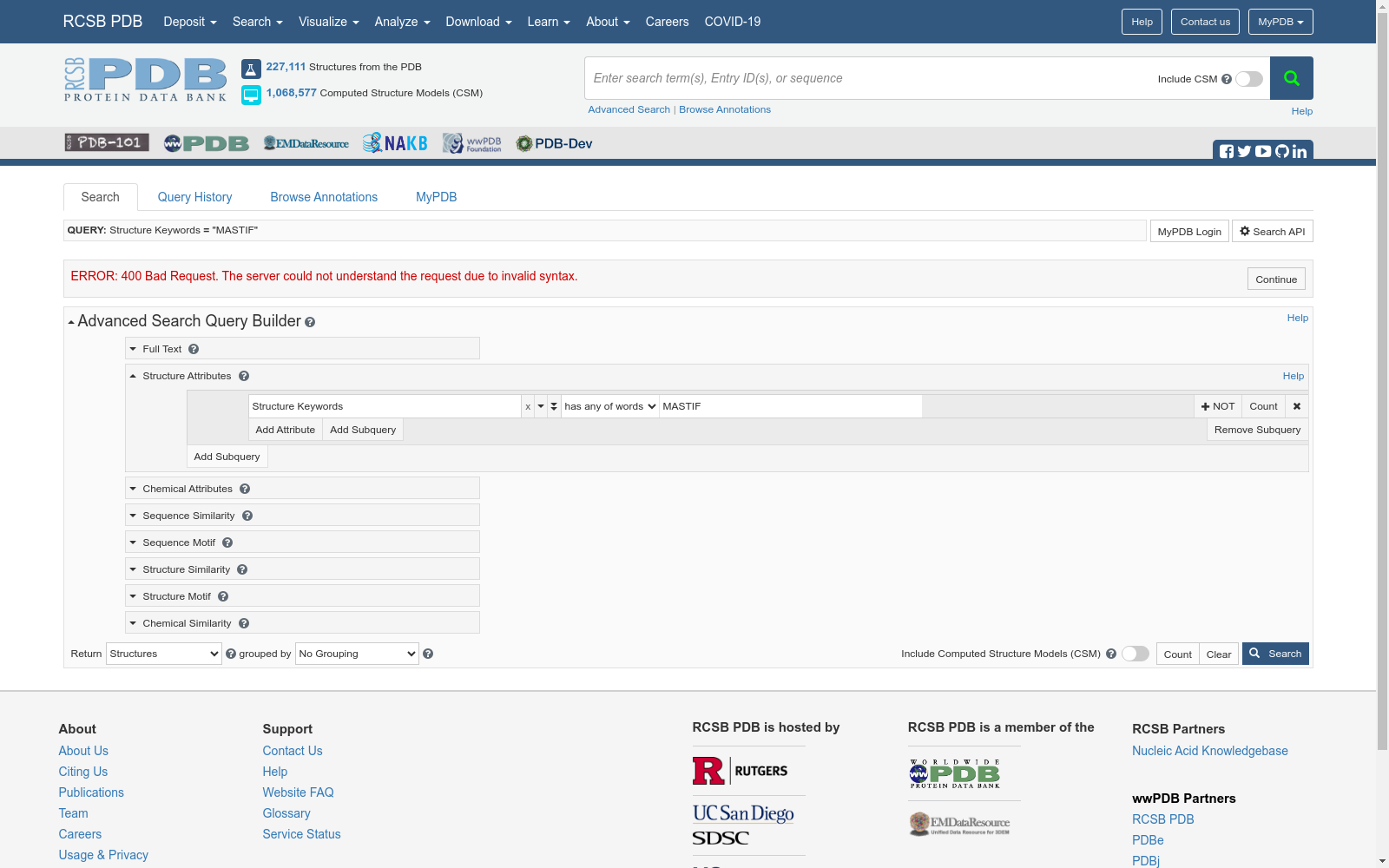Click help icon beside Sequence Similarity
This screenshot has width=1389, height=868.
[247, 516]
